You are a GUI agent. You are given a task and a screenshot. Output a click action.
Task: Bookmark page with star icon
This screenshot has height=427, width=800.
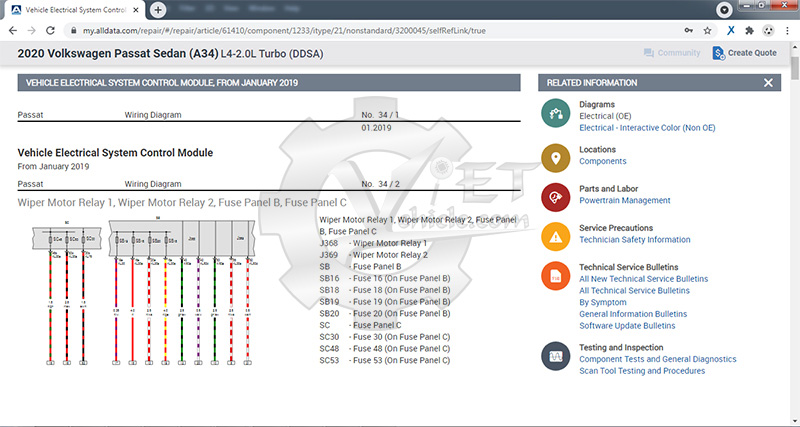pyautogui.click(x=707, y=31)
